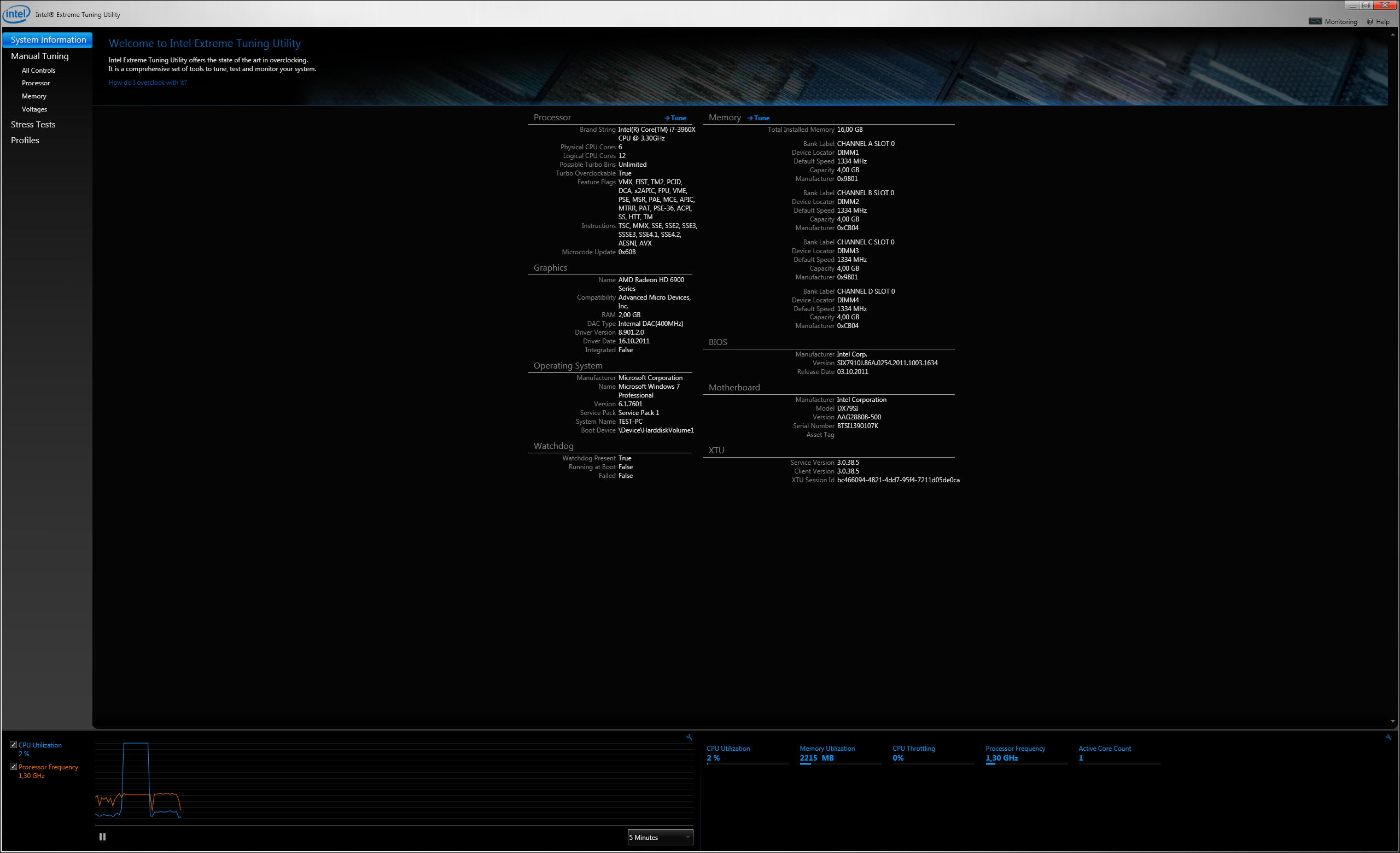Select the System Information tab
1400x853 pixels.
(x=48, y=40)
